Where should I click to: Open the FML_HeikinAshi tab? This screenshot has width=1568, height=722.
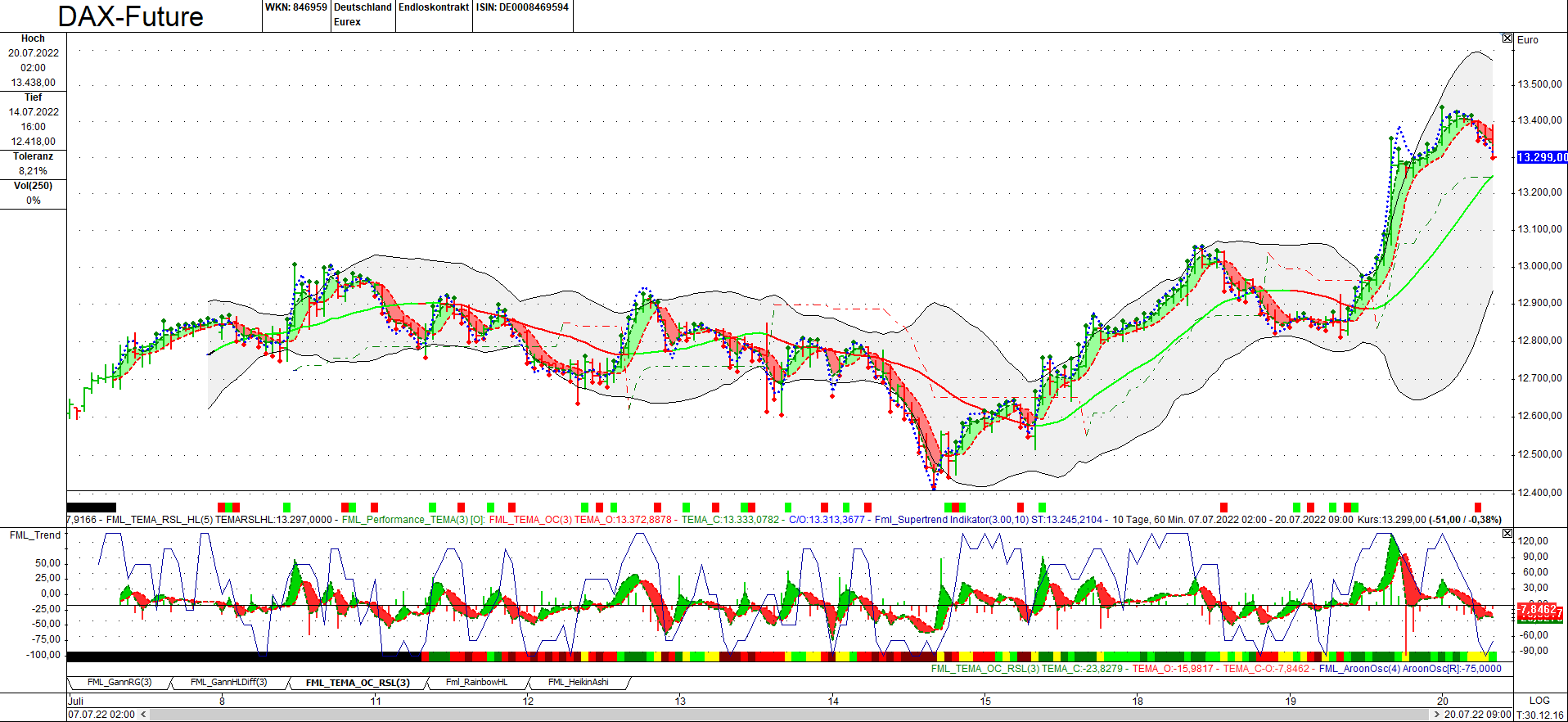click(579, 682)
